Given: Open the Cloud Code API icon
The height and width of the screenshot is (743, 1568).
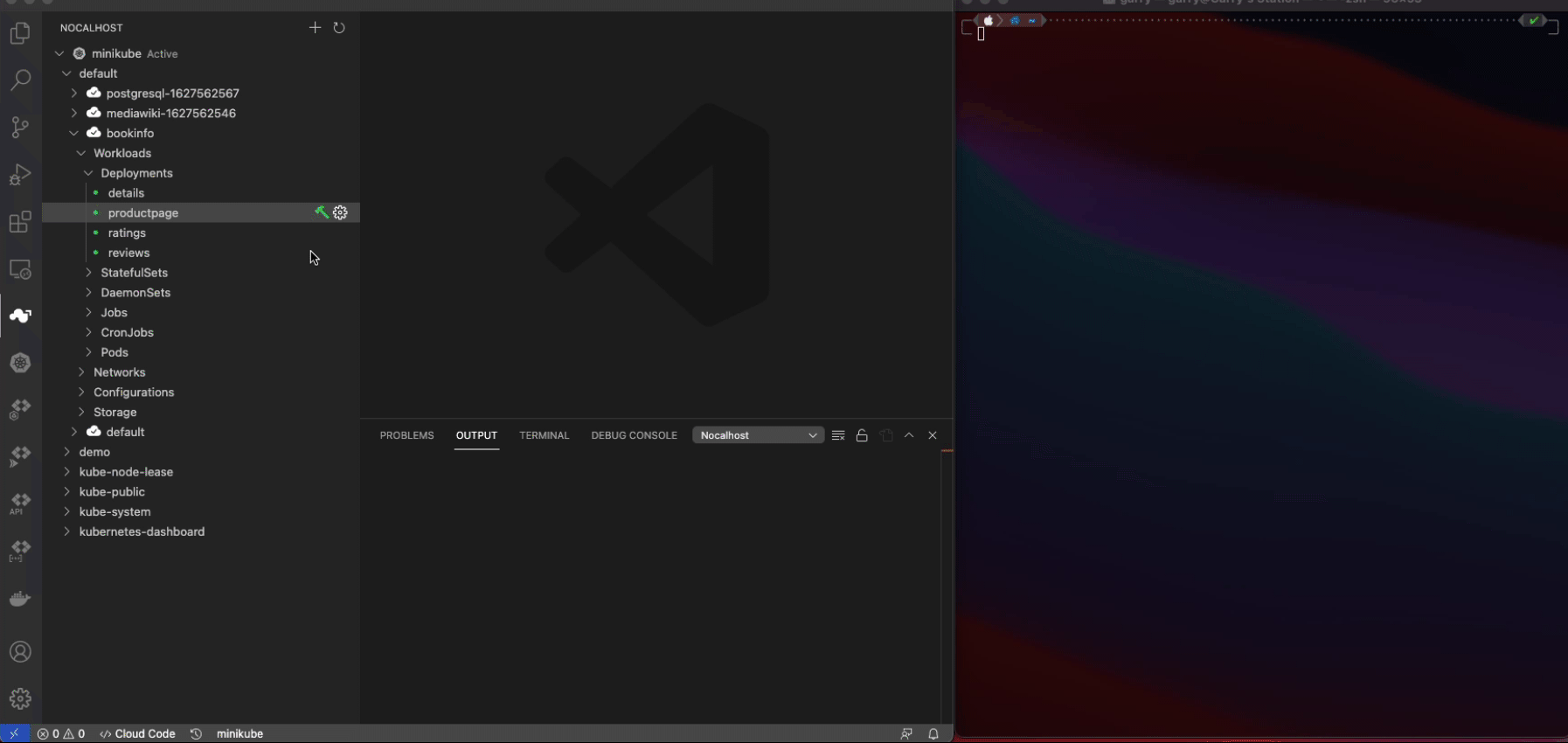Looking at the screenshot, I should coord(20,504).
